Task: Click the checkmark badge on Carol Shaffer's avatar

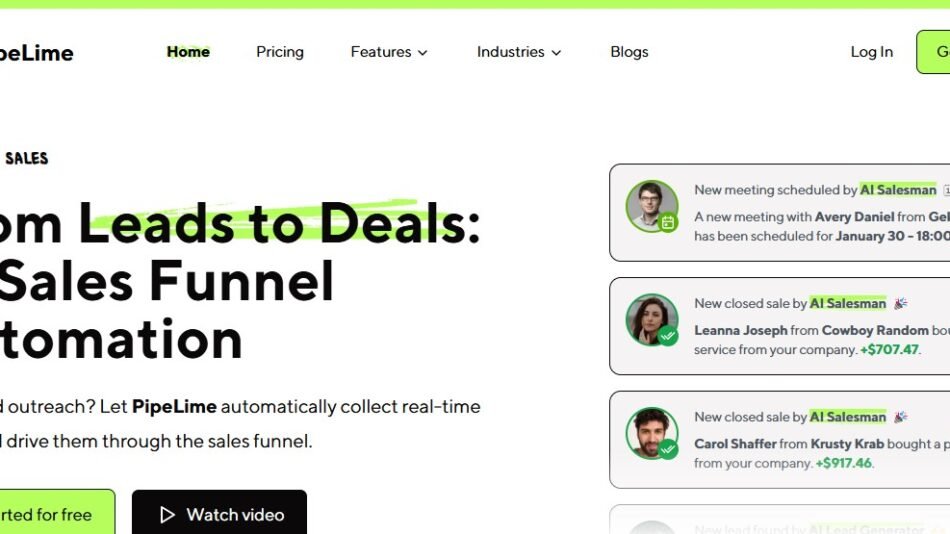Action: pos(668,449)
